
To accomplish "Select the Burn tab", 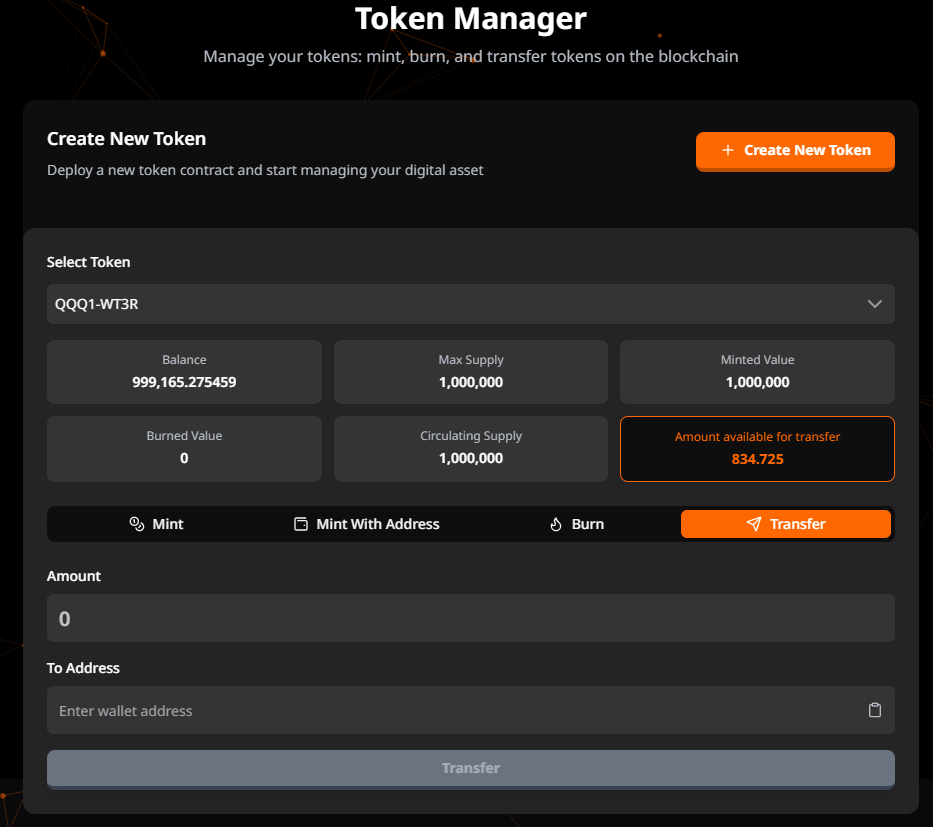I will [587, 524].
